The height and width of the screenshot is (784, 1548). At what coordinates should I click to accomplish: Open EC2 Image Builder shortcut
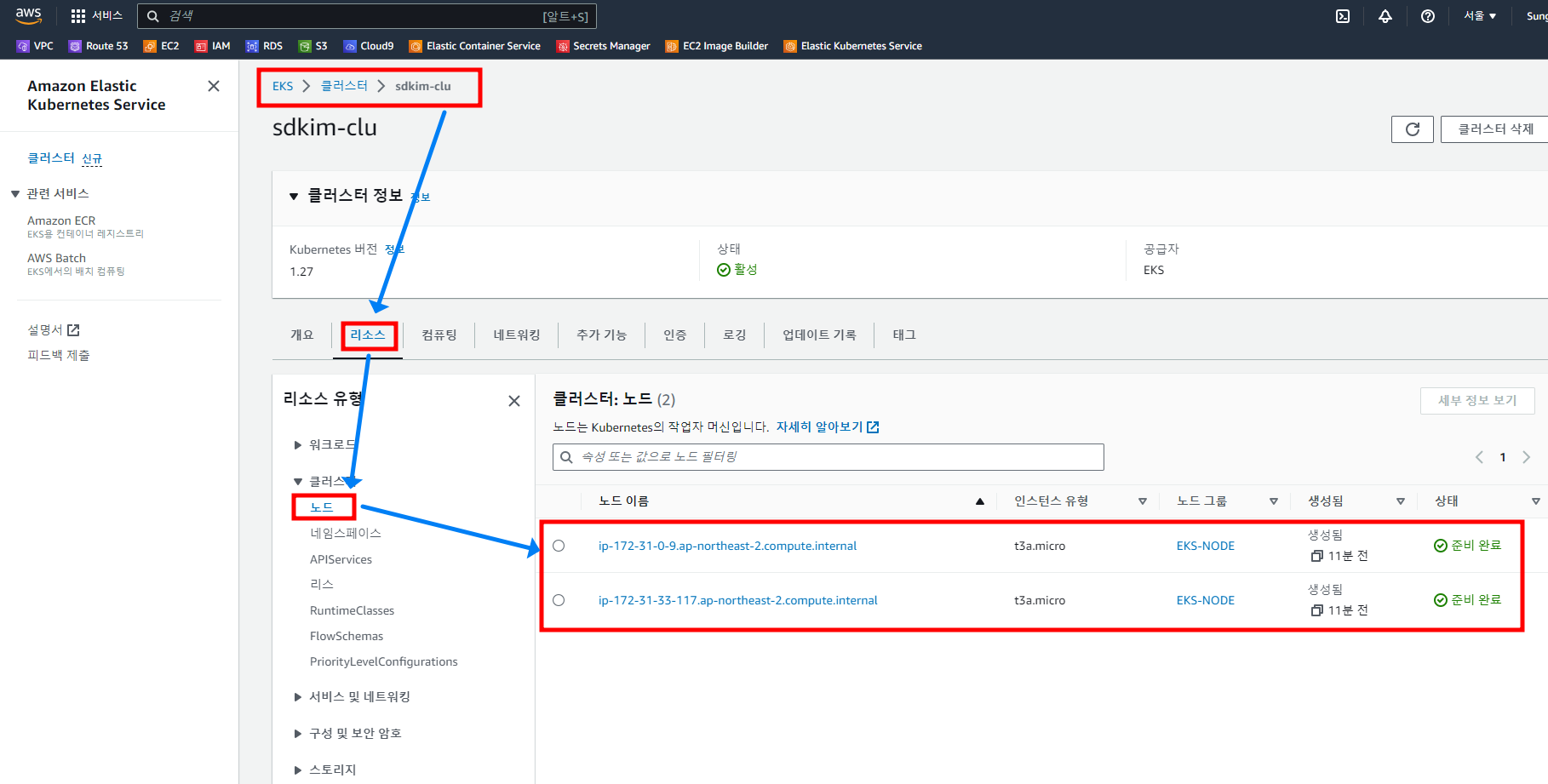pos(716,46)
